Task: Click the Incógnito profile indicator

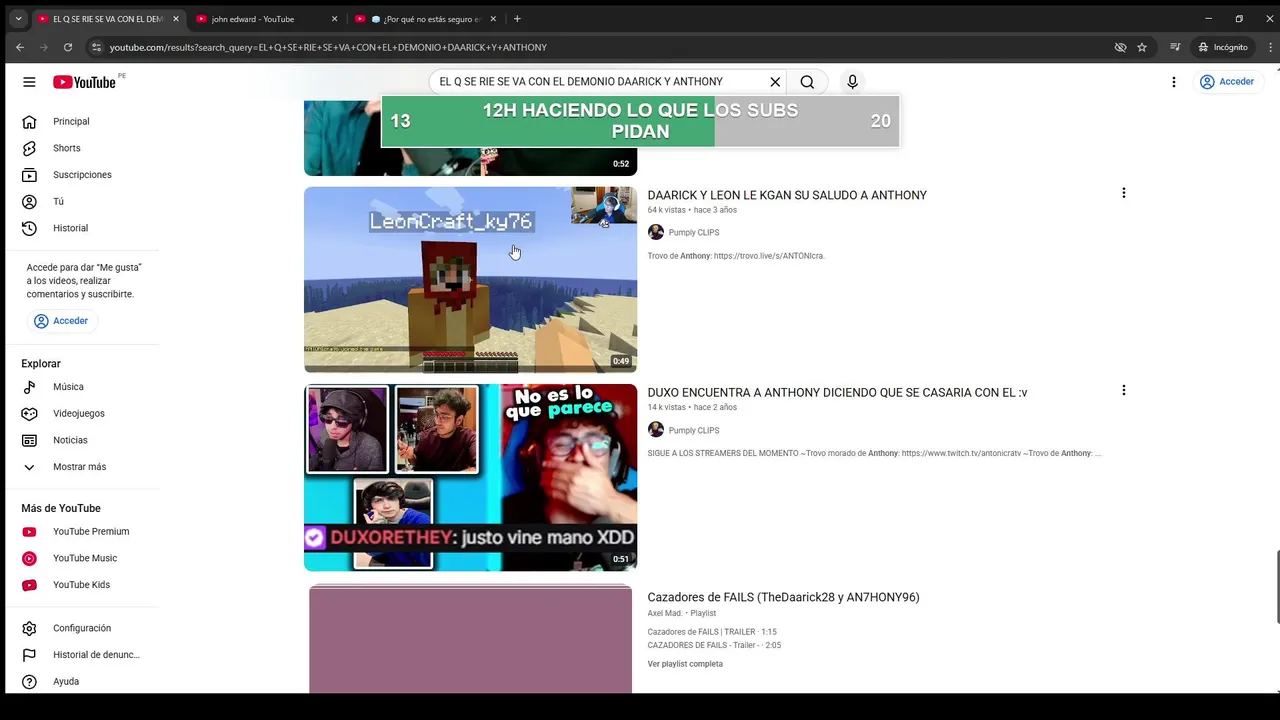Action: [x=1223, y=47]
